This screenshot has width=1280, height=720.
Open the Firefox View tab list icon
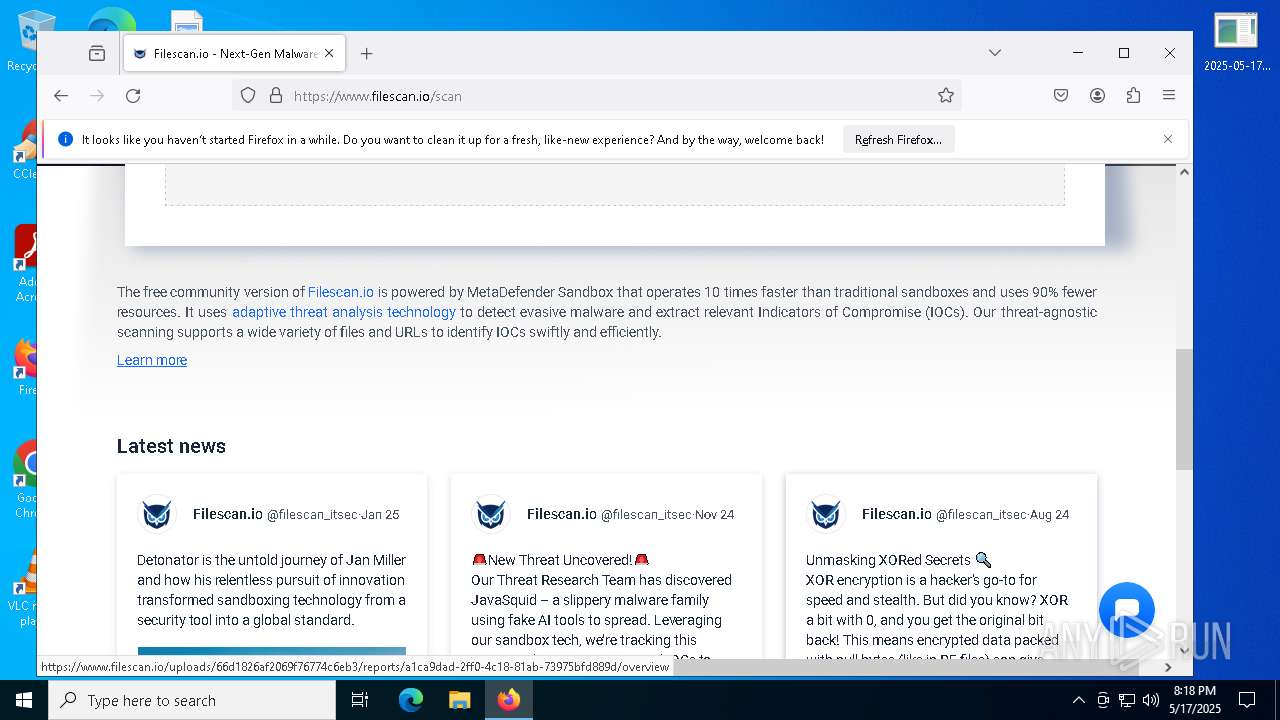tap(97, 54)
